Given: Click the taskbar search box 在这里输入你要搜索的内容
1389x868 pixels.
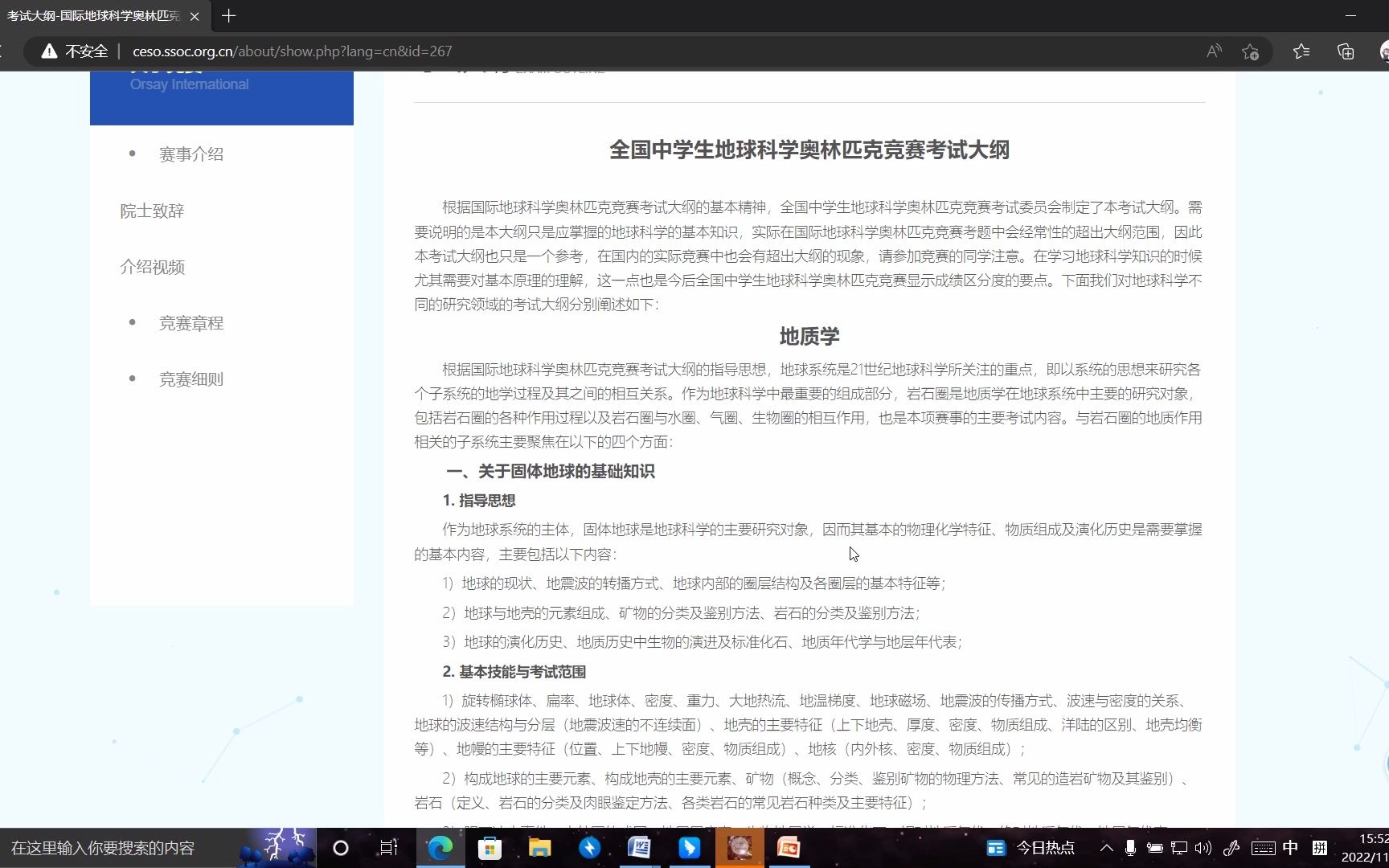Looking at the screenshot, I should (x=119, y=848).
